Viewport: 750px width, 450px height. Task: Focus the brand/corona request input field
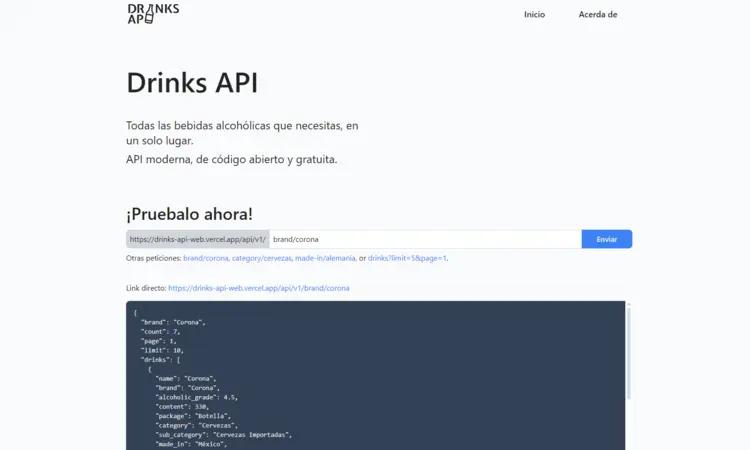tap(425, 239)
